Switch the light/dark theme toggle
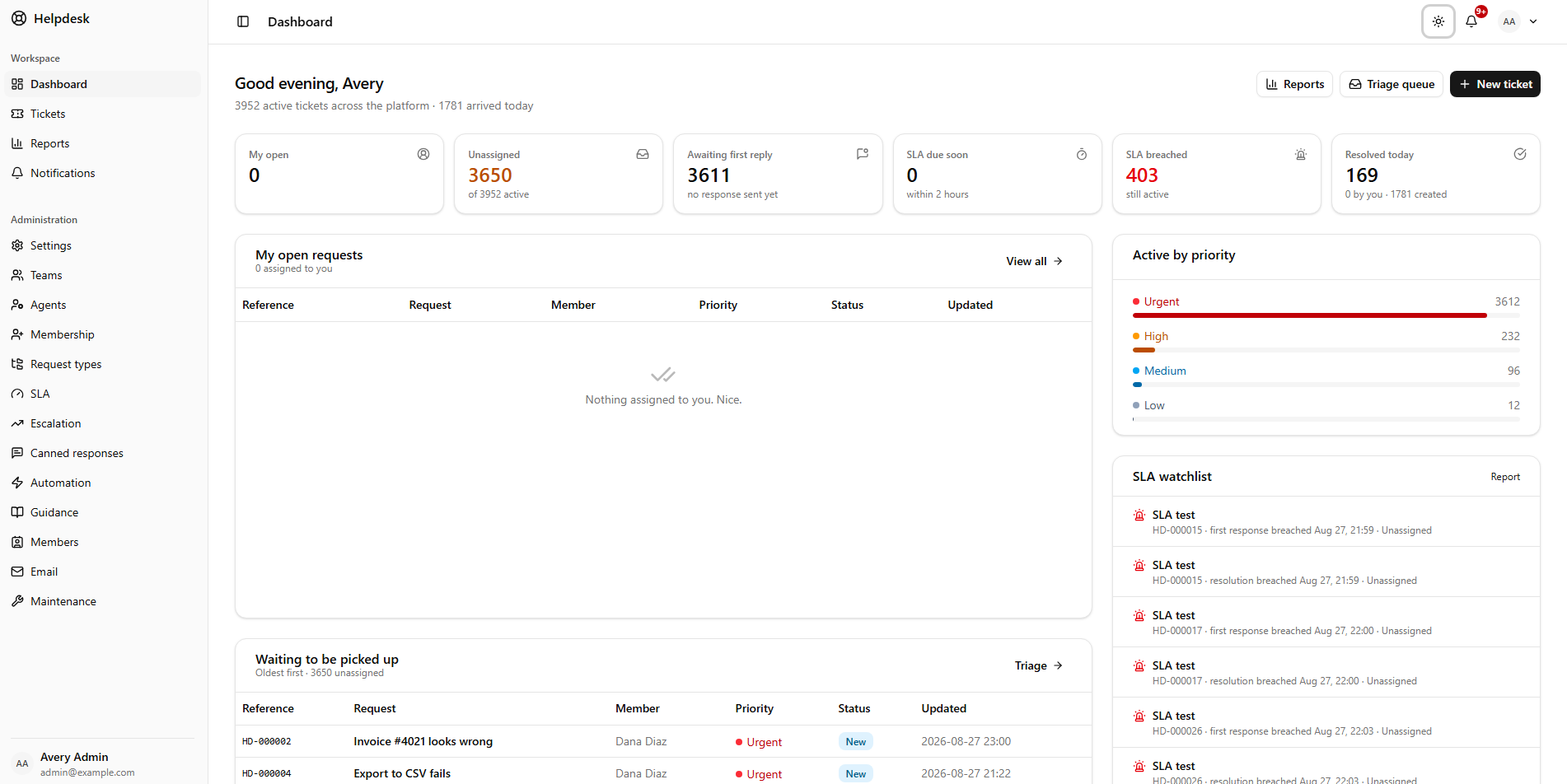The width and height of the screenshot is (1567, 784). coord(1438,21)
